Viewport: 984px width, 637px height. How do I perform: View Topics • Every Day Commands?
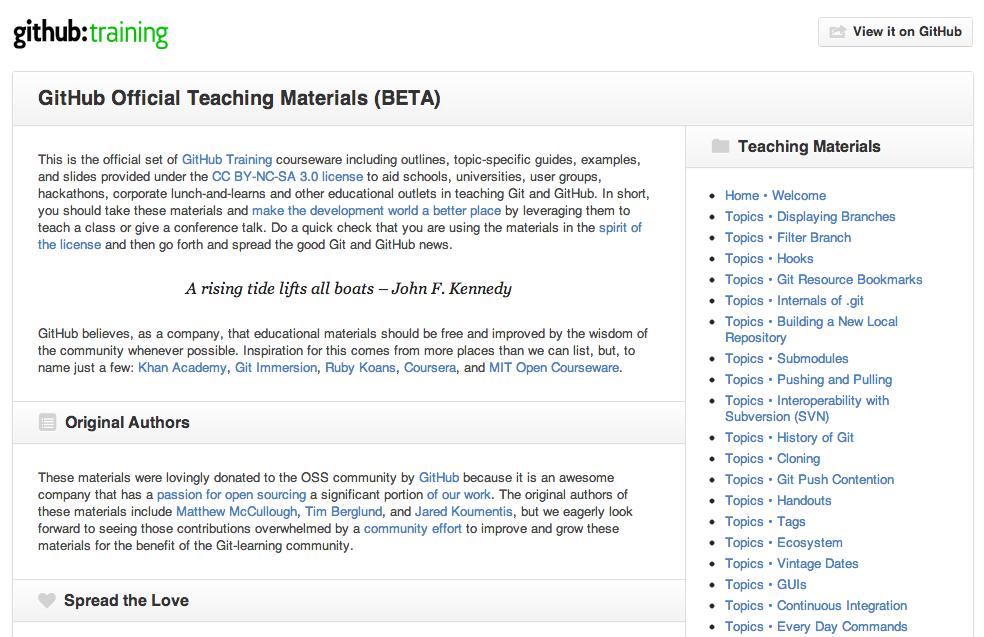816,627
